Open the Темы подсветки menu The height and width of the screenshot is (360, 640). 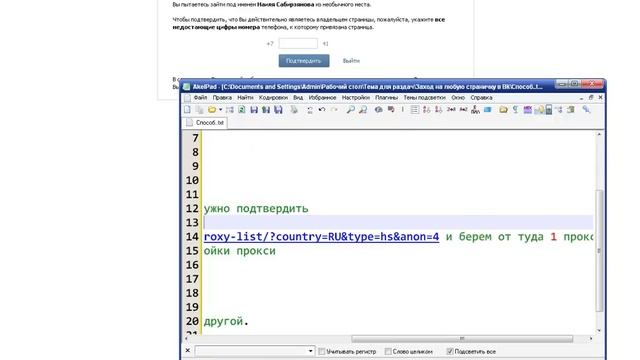pyautogui.click(x=424, y=98)
